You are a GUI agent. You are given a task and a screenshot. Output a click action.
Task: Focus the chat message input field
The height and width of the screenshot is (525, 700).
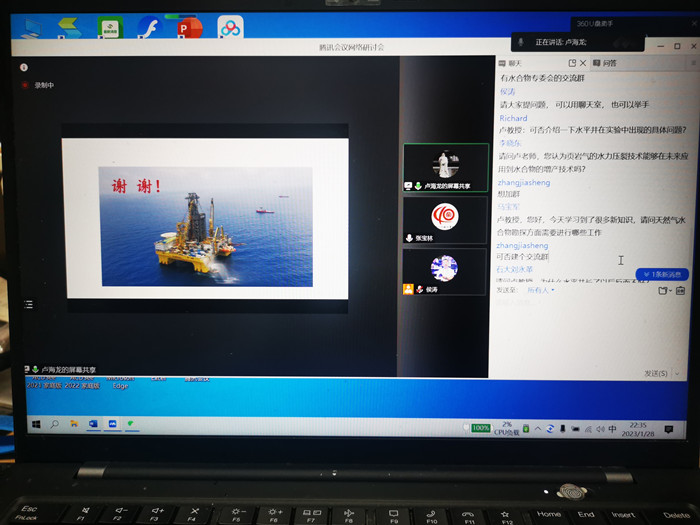[x=587, y=333]
